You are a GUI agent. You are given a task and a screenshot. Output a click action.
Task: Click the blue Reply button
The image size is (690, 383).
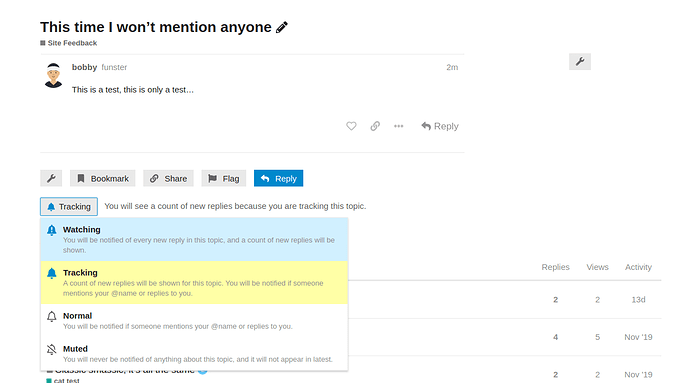pos(279,178)
